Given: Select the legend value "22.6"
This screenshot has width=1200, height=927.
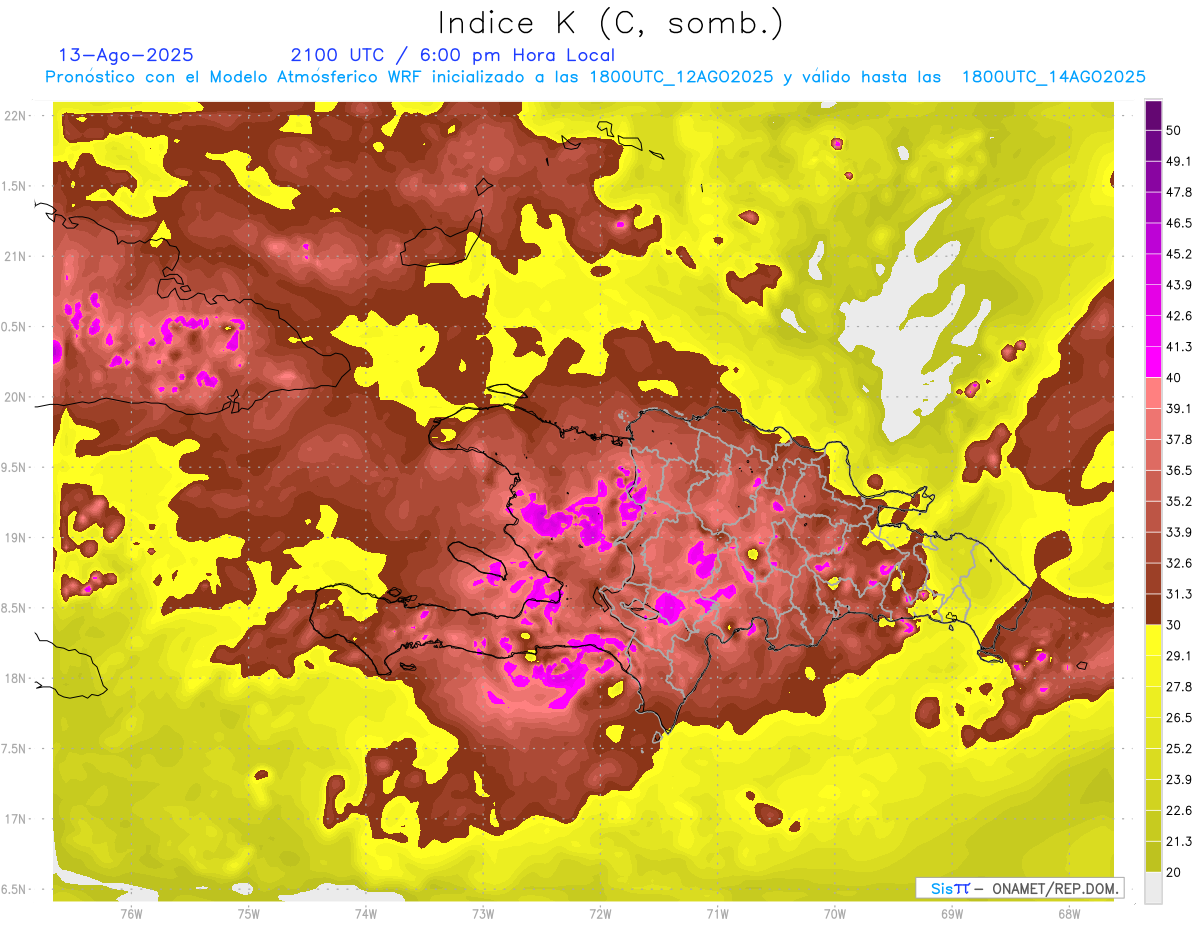Looking at the screenshot, I should tap(1178, 811).
